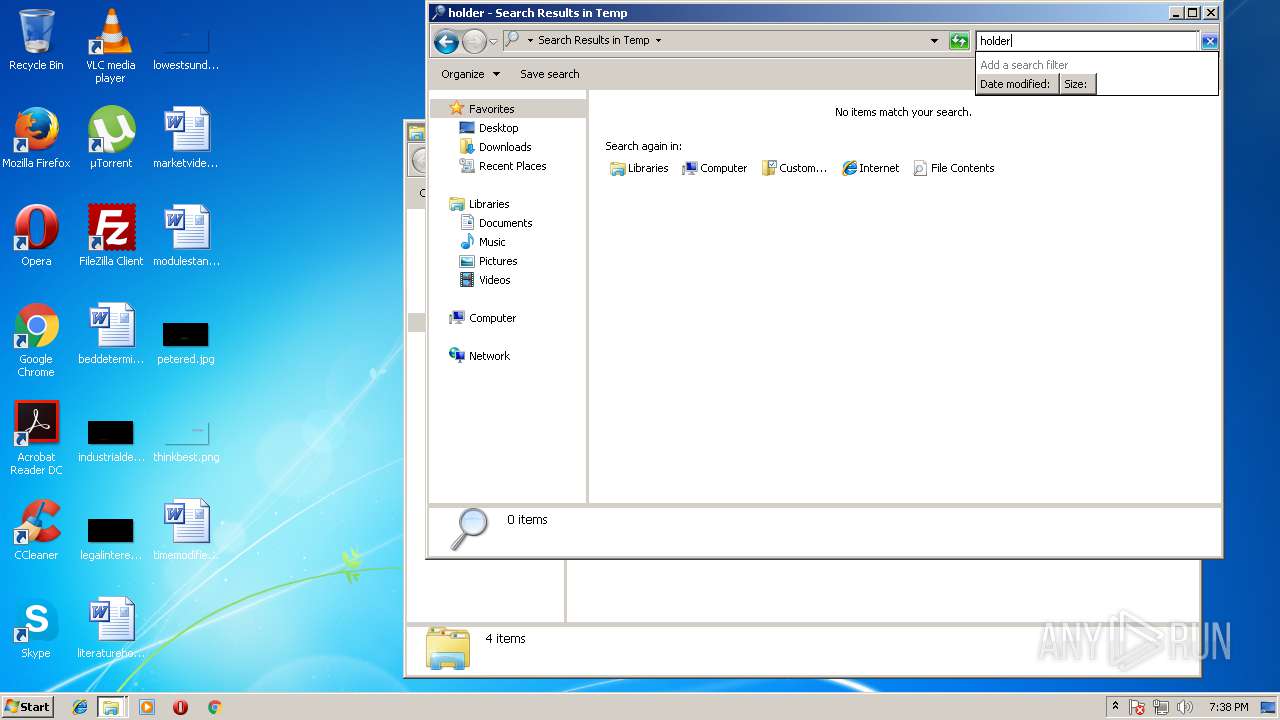Click the Chrome taskbar icon
Screen dimensions: 1280x720
(x=214, y=707)
